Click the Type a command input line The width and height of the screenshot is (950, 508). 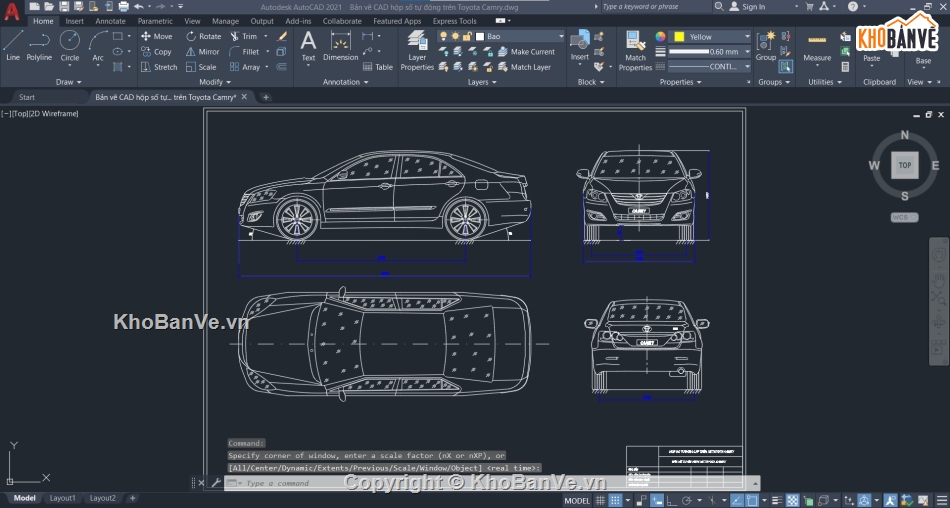pyautogui.click(x=491, y=483)
